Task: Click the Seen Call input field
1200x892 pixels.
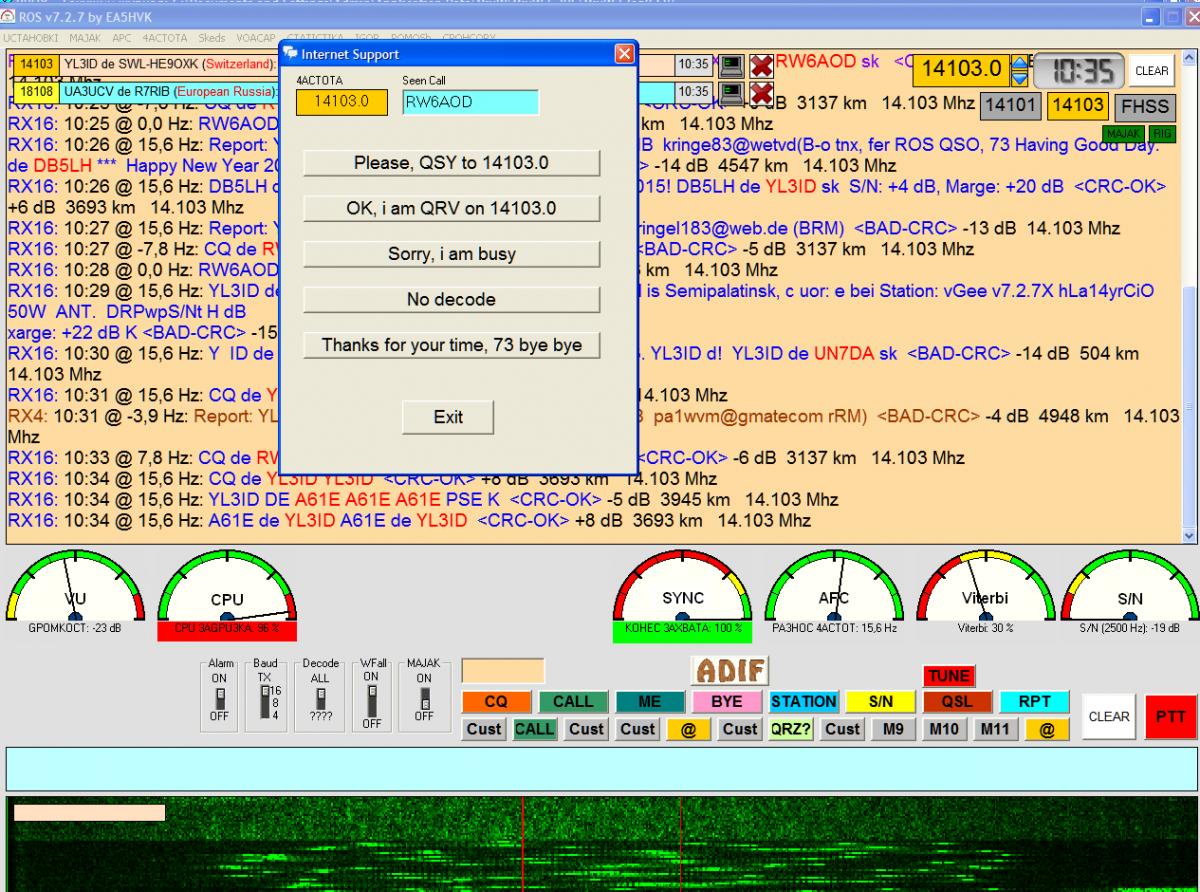Action: 469,102
